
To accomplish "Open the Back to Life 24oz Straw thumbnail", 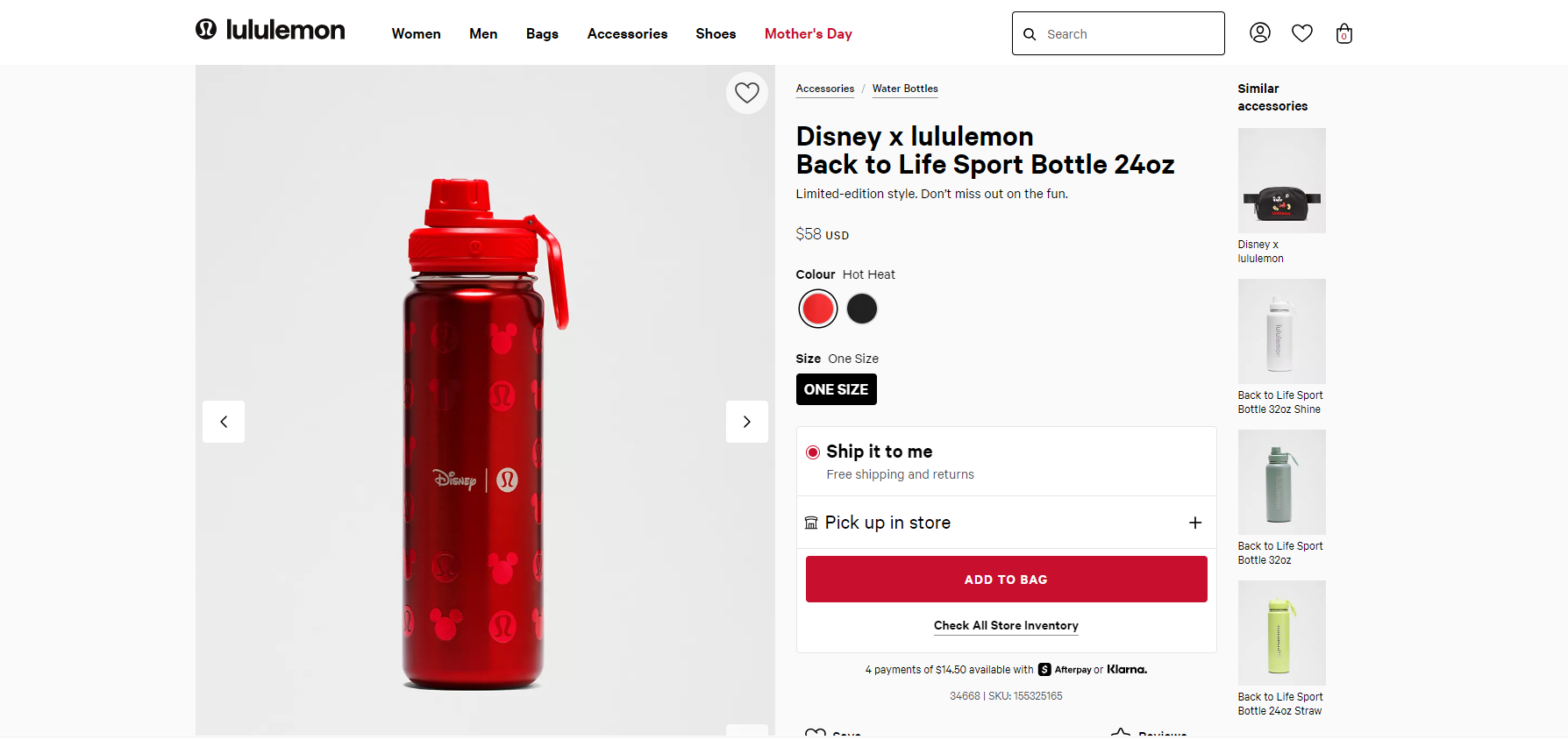I will pos(1281,633).
